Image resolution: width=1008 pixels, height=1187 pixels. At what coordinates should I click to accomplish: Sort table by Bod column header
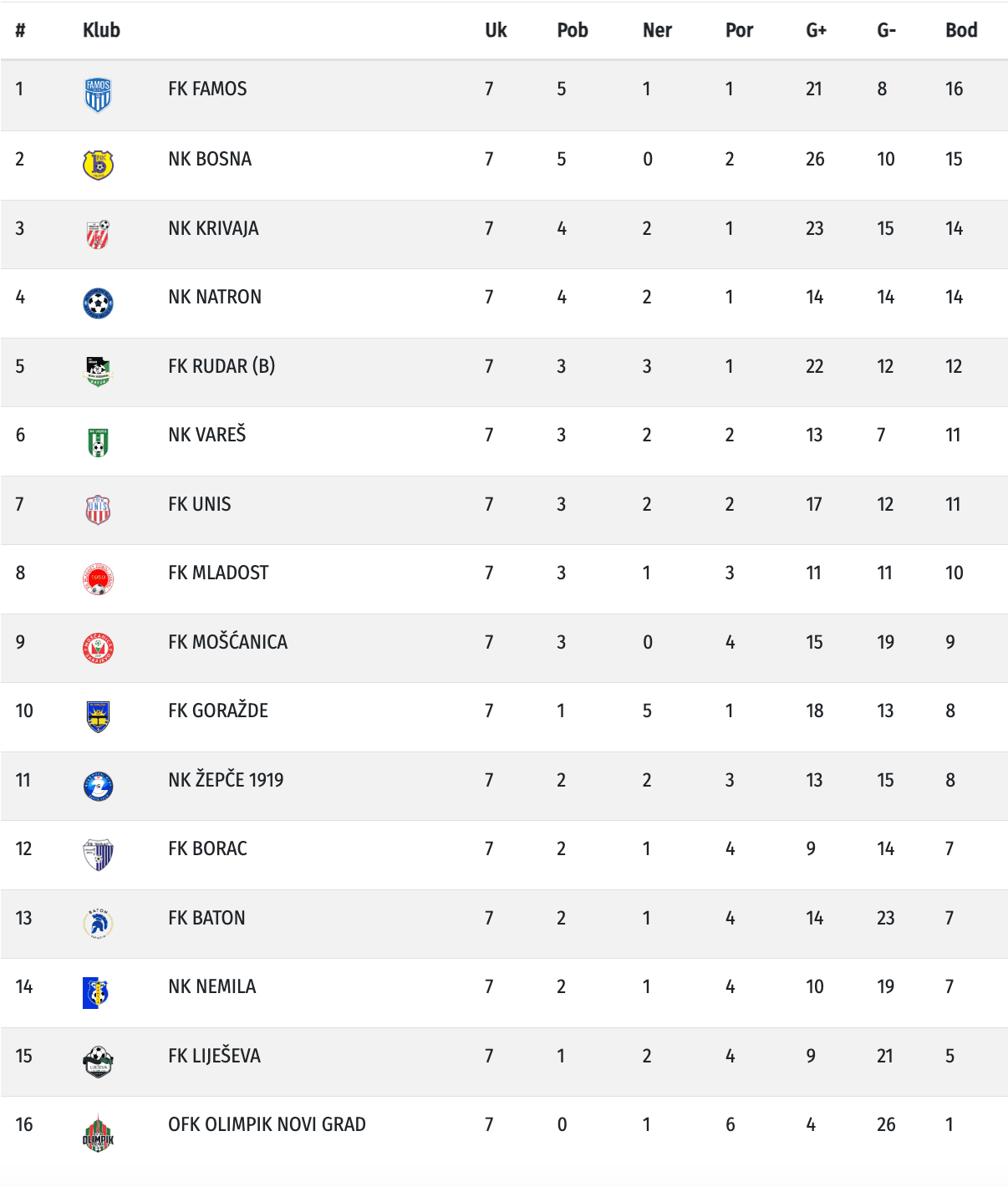(961, 30)
